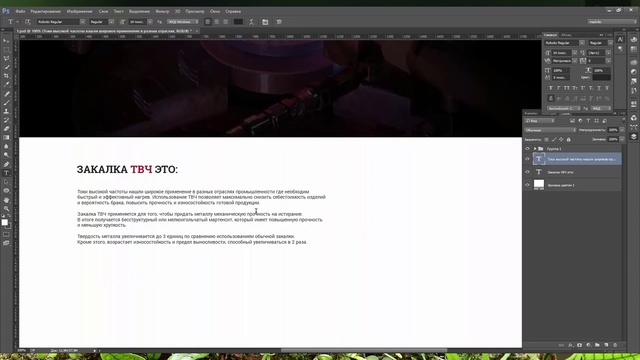The image size is (640, 360).
Task: Select the Horizontal Type tool
Action: pyautogui.click(x=6, y=173)
